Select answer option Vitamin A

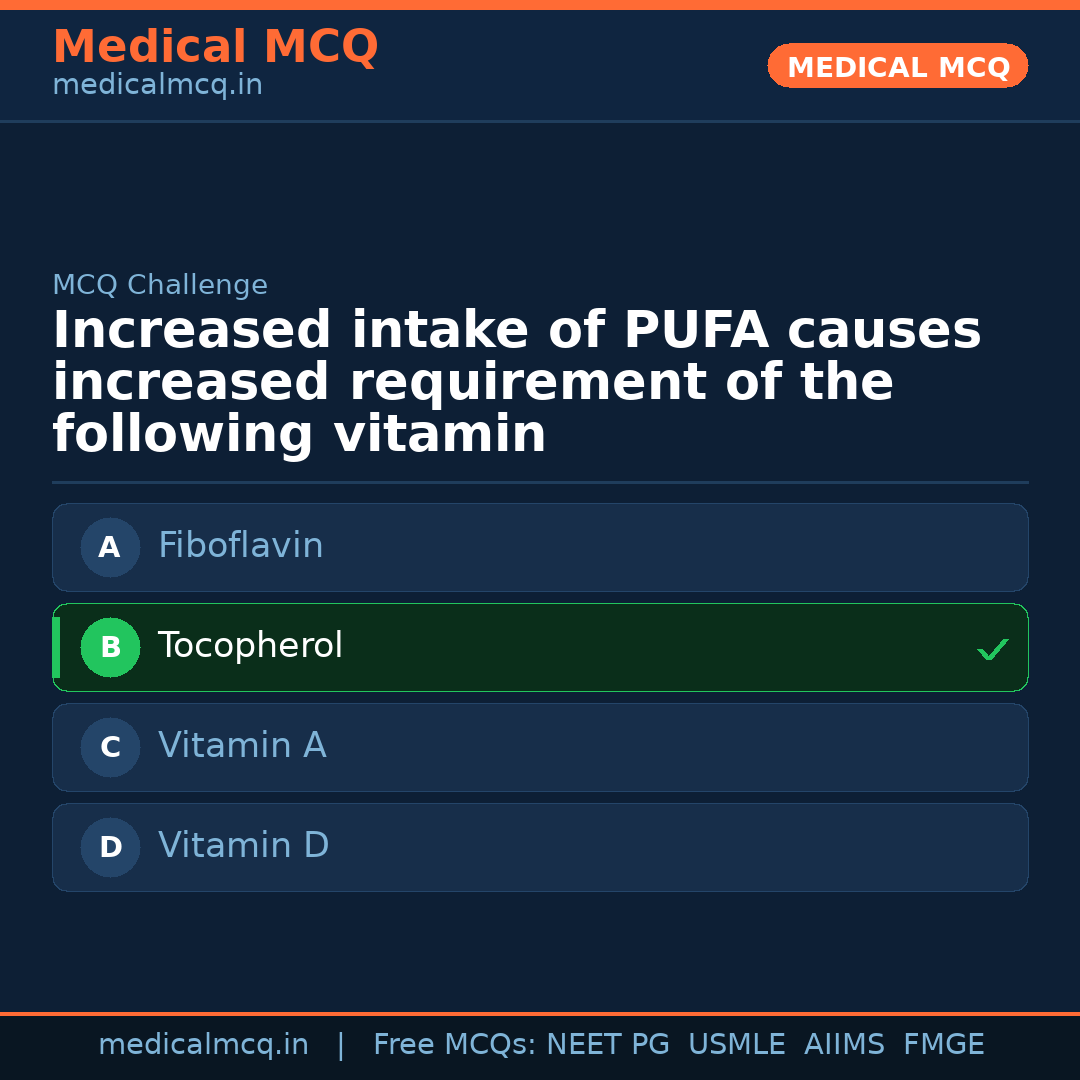[x=540, y=747]
